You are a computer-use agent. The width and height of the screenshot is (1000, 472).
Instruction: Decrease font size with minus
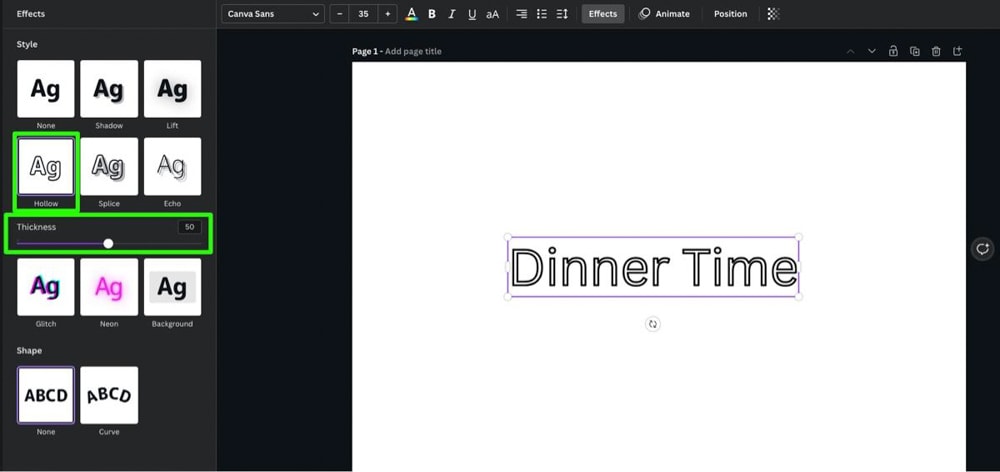[x=339, y=13]
